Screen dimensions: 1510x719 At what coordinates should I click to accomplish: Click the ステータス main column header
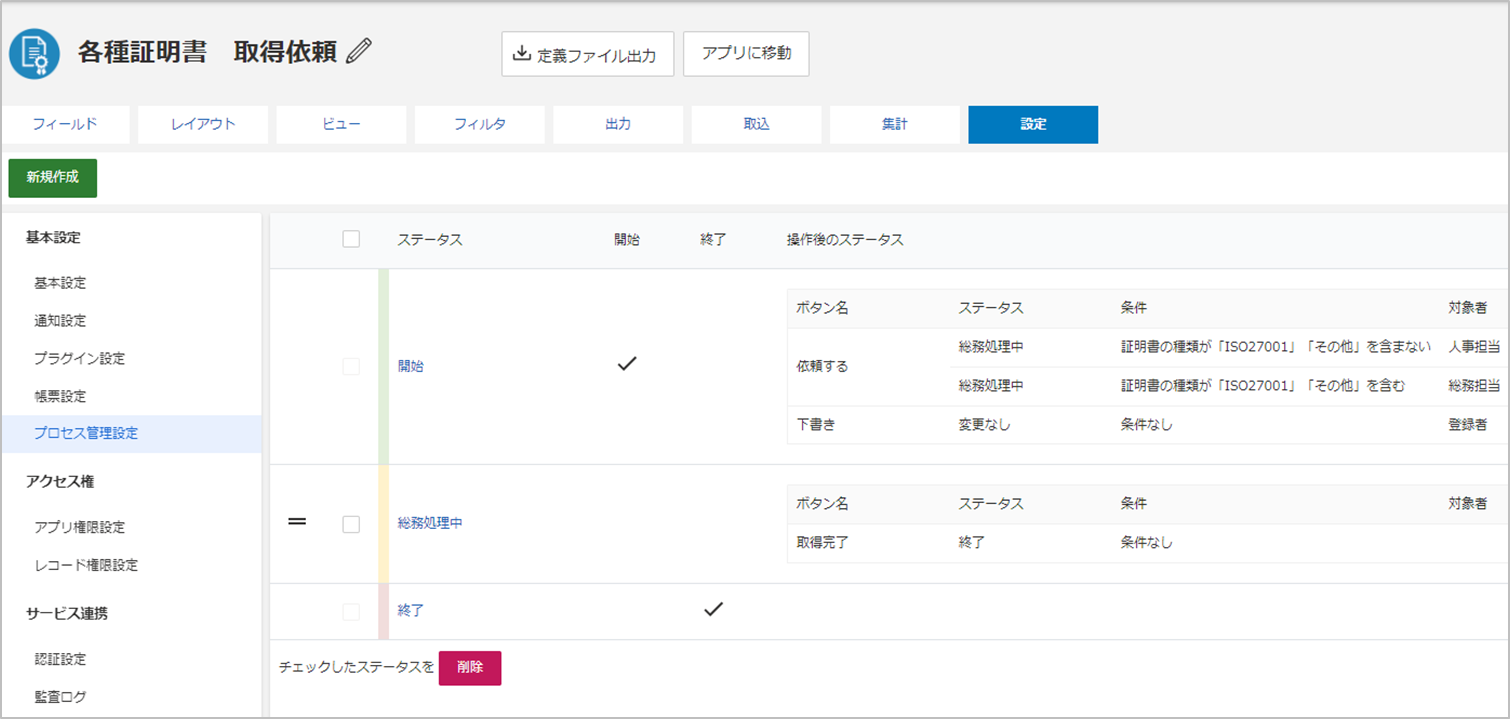coord(430,240)
